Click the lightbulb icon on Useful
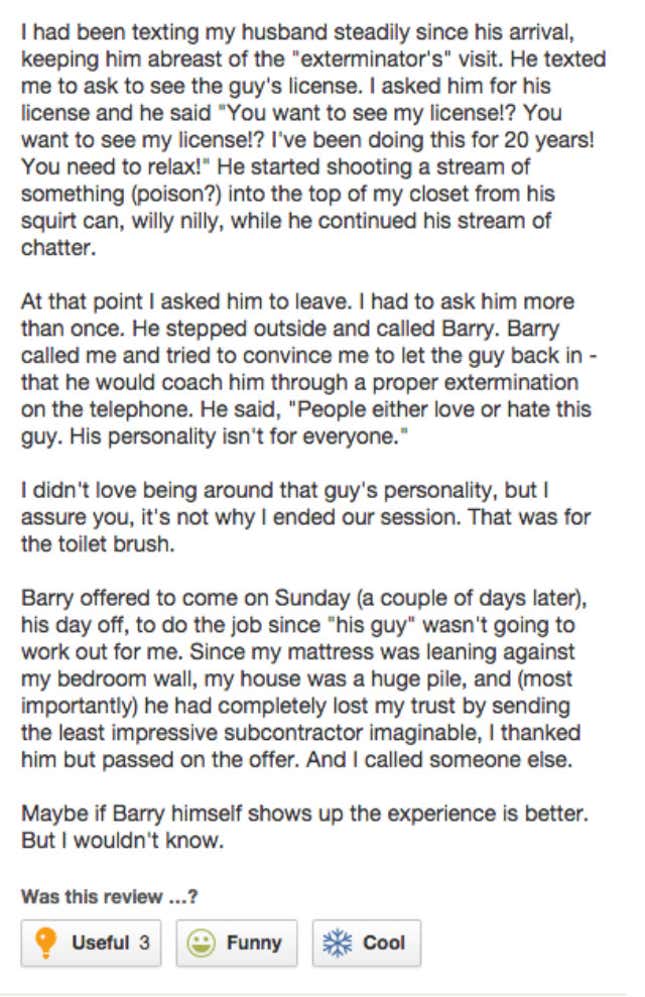The image size is (645, 997). pos(46,942)
